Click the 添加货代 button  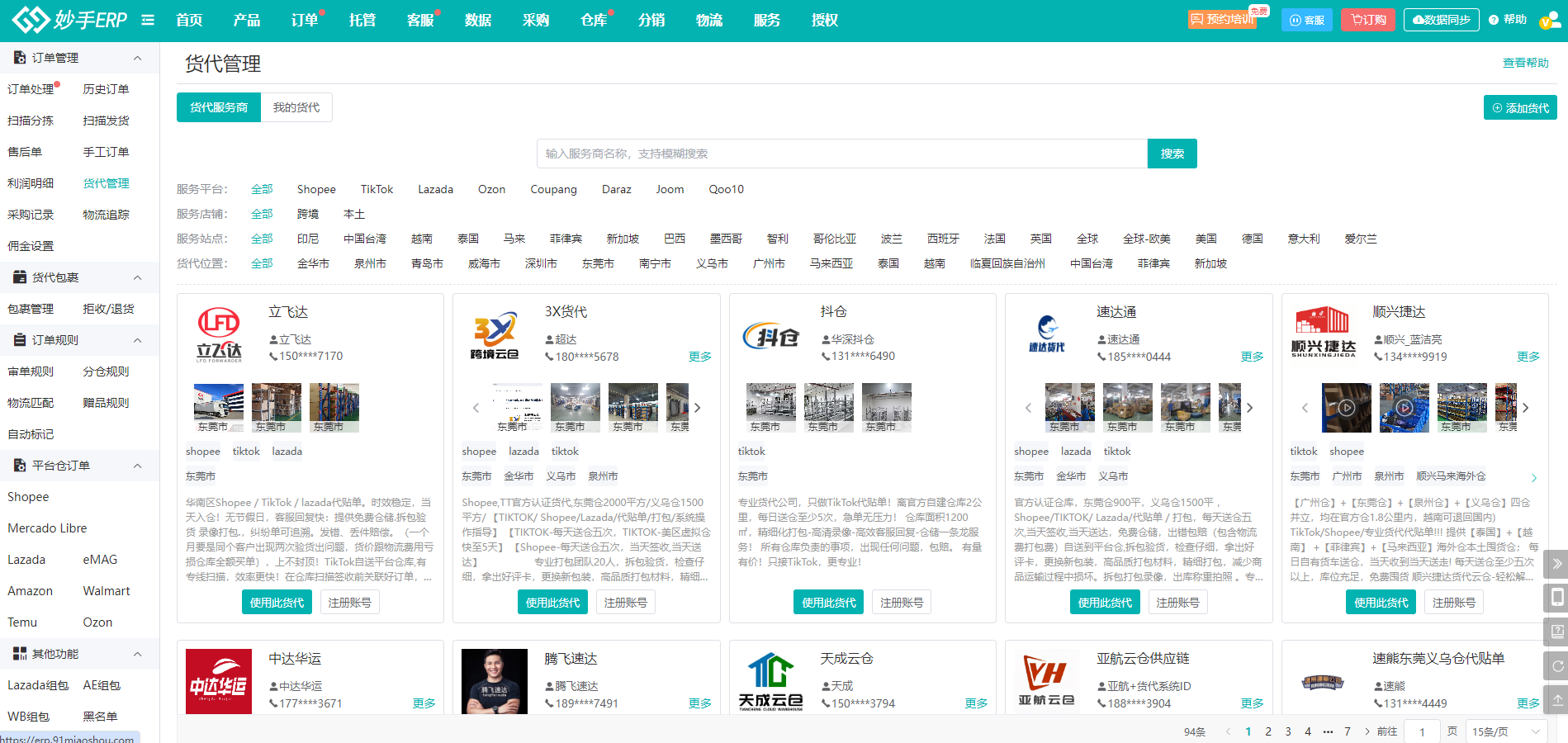tap(1519, 108)
